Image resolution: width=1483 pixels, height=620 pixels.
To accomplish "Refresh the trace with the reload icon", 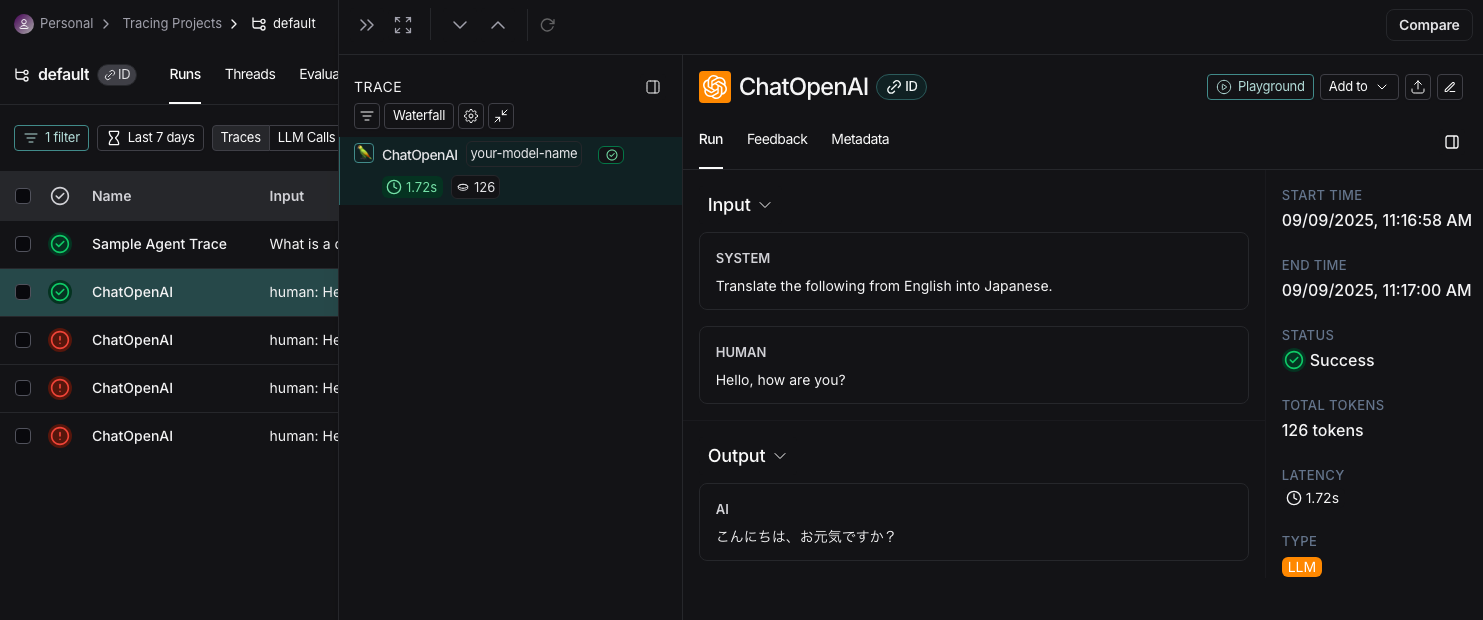I will pos(547,24).
